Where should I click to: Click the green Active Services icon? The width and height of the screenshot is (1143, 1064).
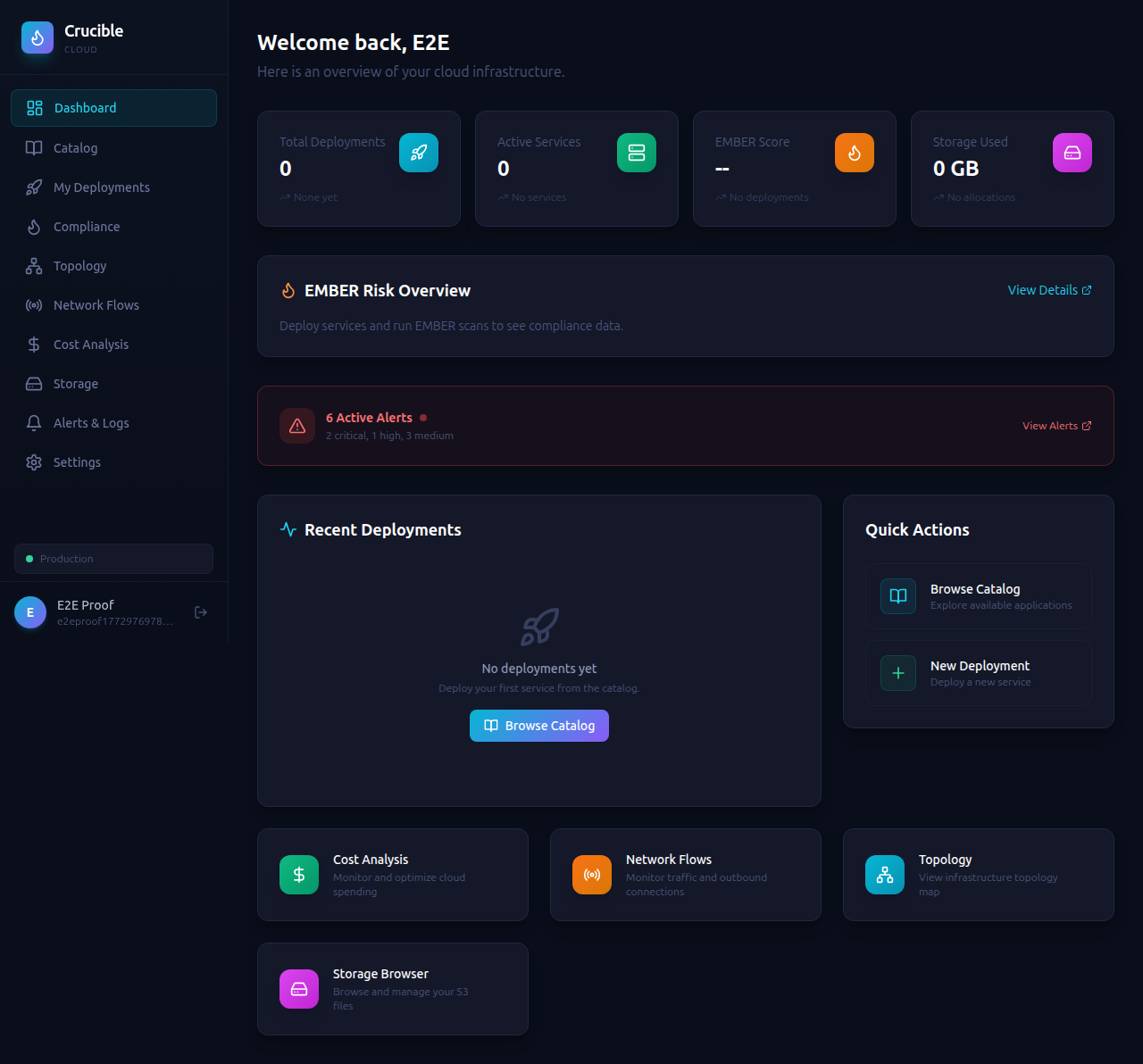click(x=636, y=153)
